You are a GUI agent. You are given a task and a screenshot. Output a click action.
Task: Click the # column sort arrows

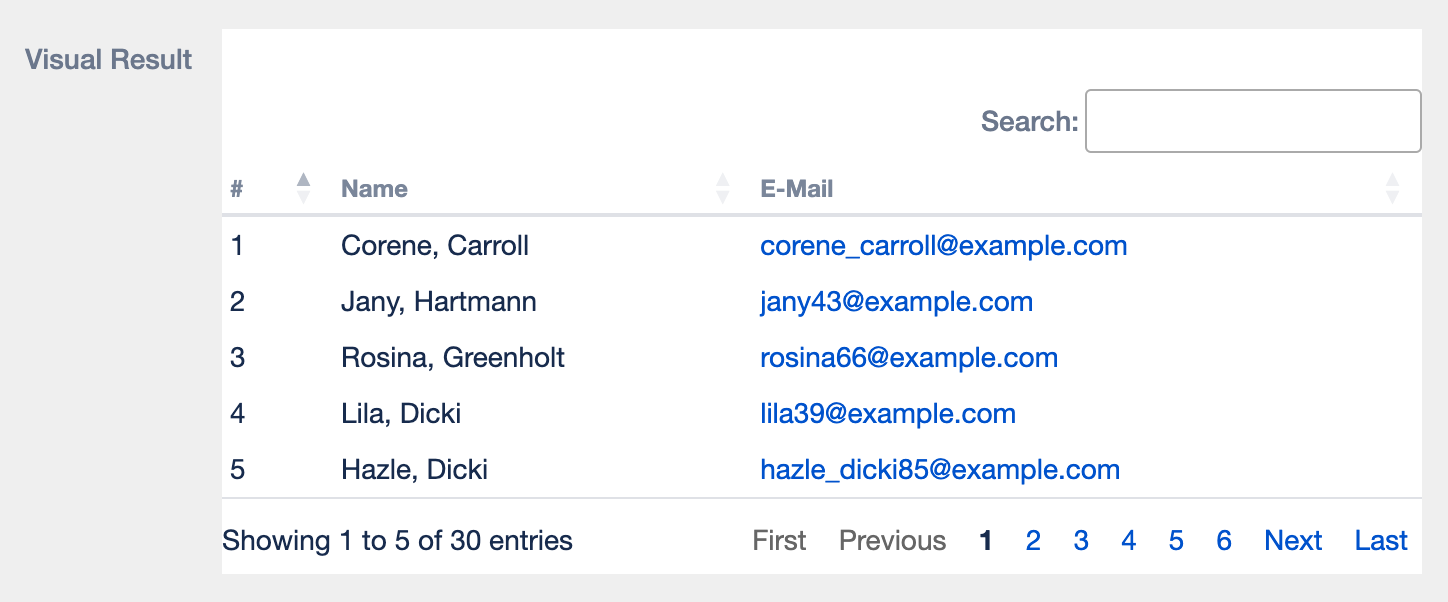pyautogui.click(x=304, y=188)
